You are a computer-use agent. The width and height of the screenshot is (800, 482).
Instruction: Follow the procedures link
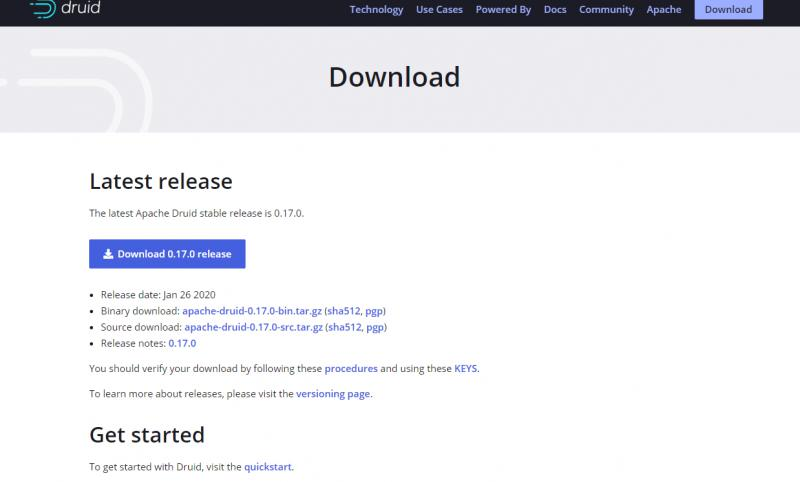[351, 368]
